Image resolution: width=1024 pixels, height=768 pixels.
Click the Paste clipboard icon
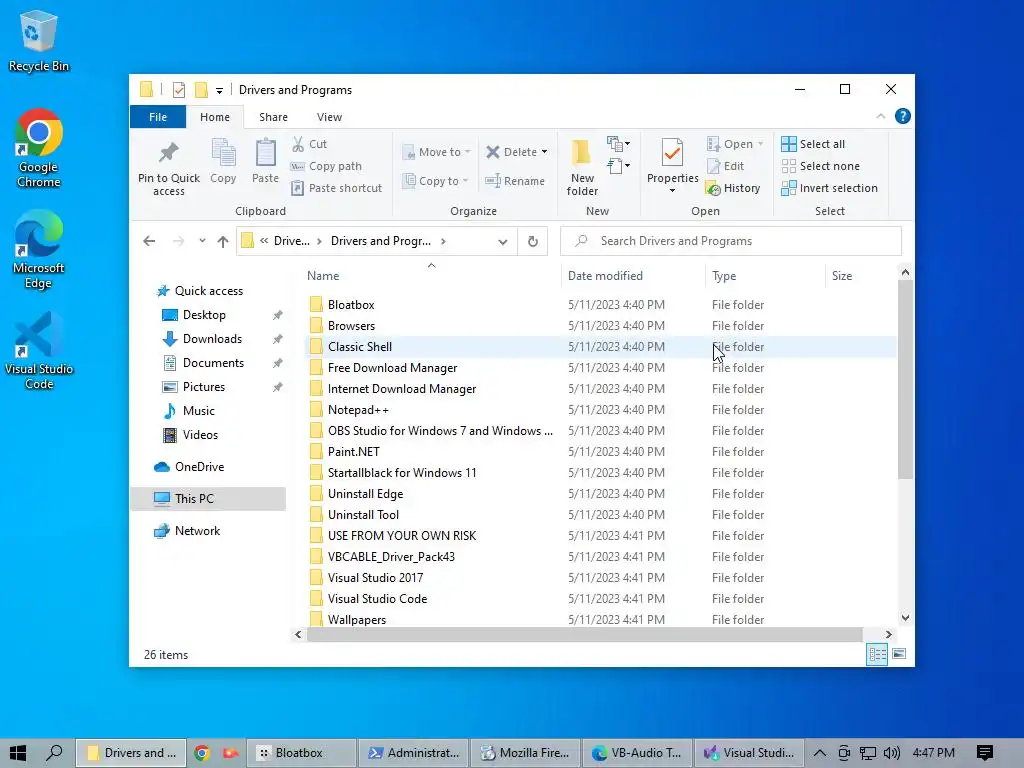pyautogui.click(x=265, y=153)
